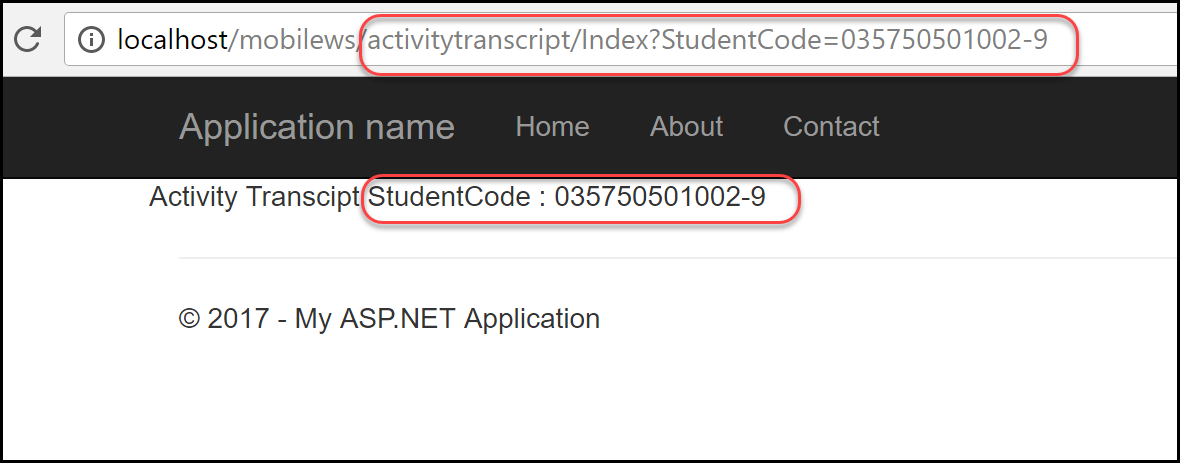Click the student code number on the page
This screenshot has height=463, width=1180.
click(660, 197)
